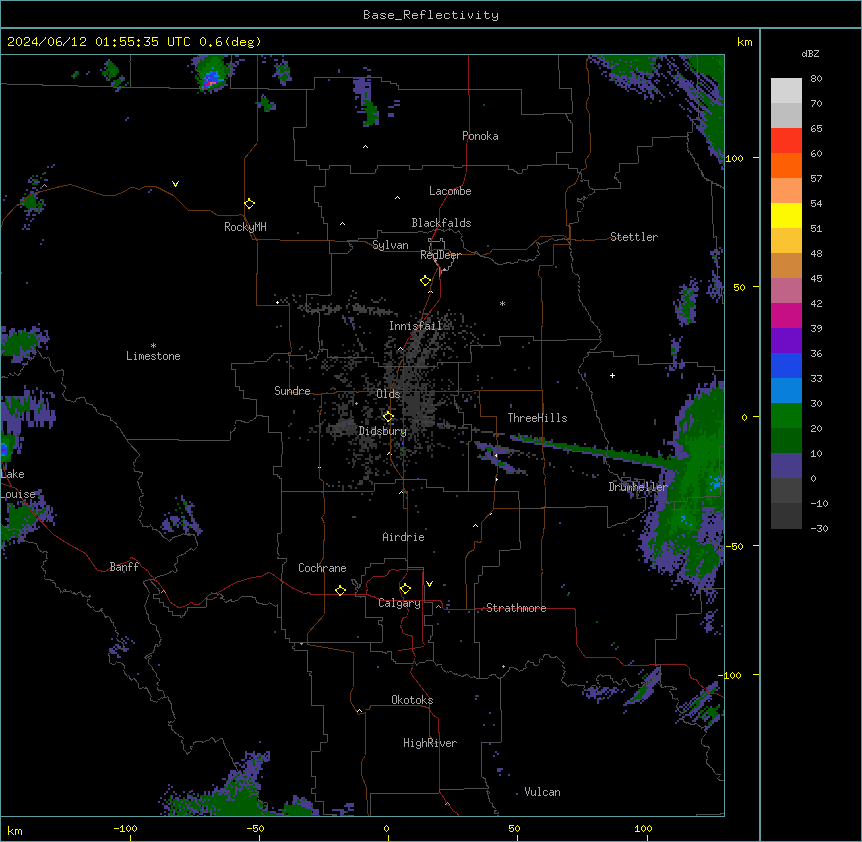Click the Didsbury label
The height and width of the screenshot is (842, 862).
pyautogui.click(x=383, y=431)
